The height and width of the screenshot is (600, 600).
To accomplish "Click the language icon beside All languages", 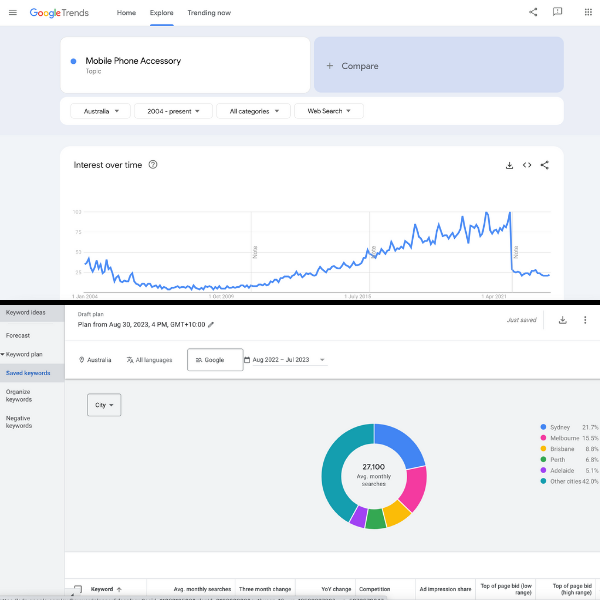I will point(130,360).
